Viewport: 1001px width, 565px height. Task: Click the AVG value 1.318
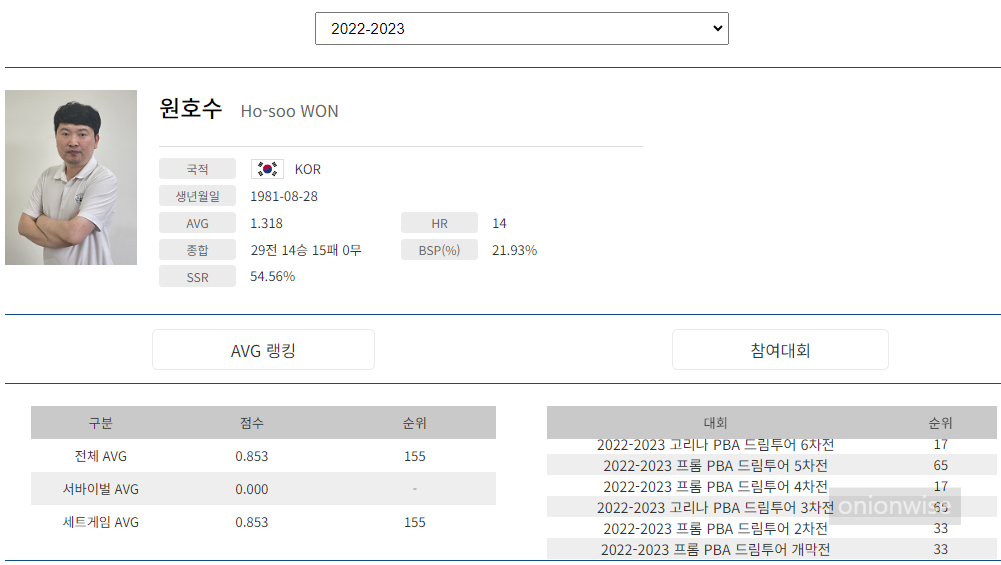pos(266,223)
